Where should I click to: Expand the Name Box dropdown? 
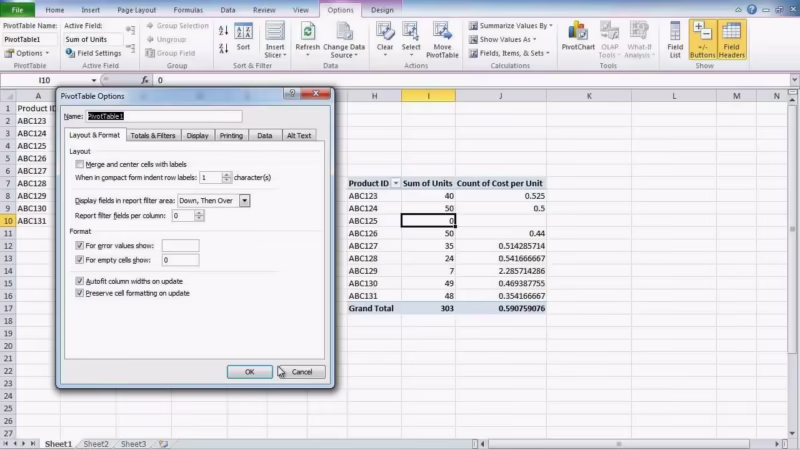point(94,80)
